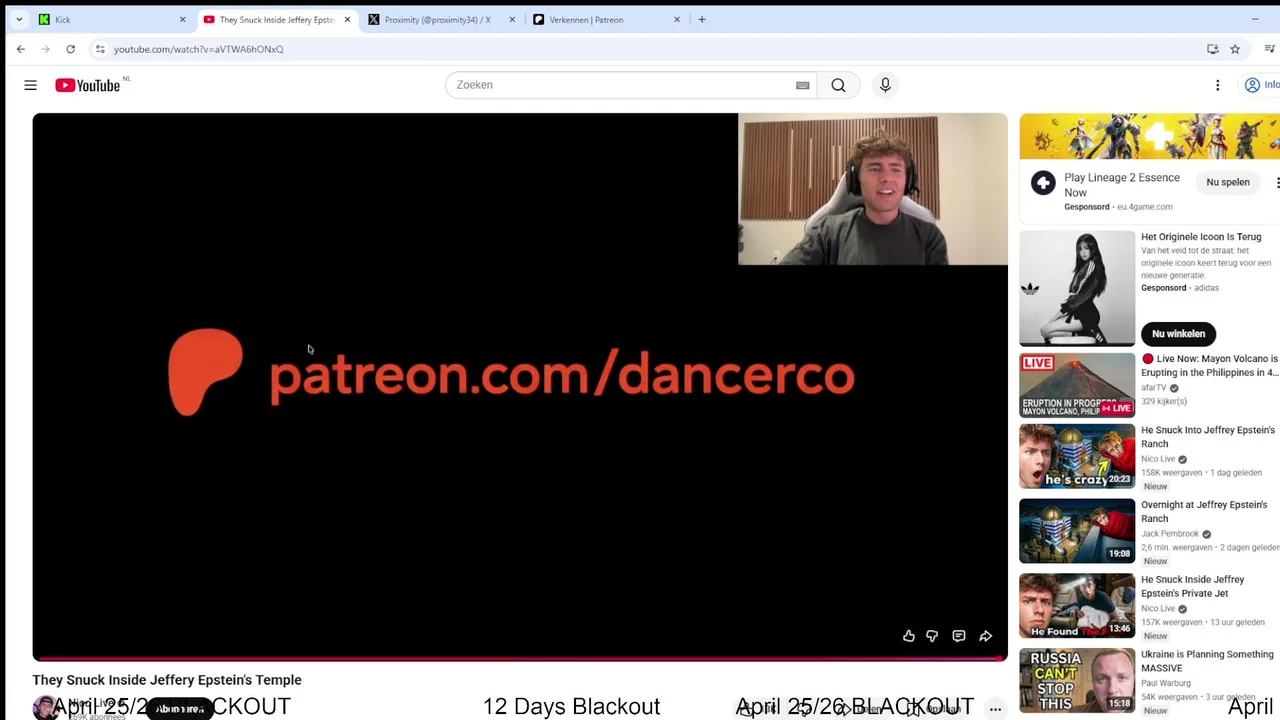Viewport: 1280px width, 720px height.
Task: Go back with browser back arrow
Action: point(21,49)
